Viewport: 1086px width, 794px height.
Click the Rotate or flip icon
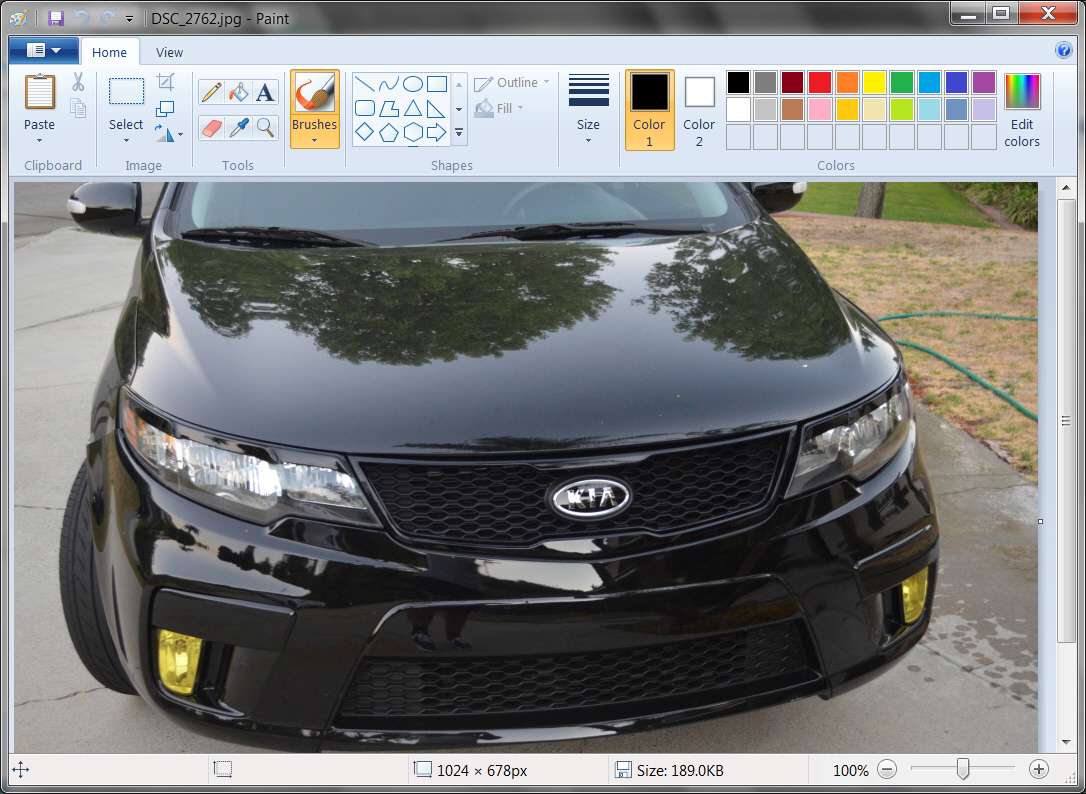tap(163, 133)
